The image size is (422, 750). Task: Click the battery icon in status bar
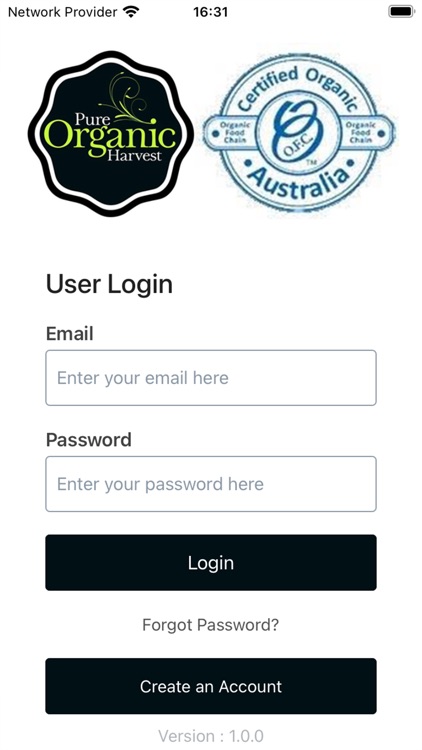tap(401, 11)
